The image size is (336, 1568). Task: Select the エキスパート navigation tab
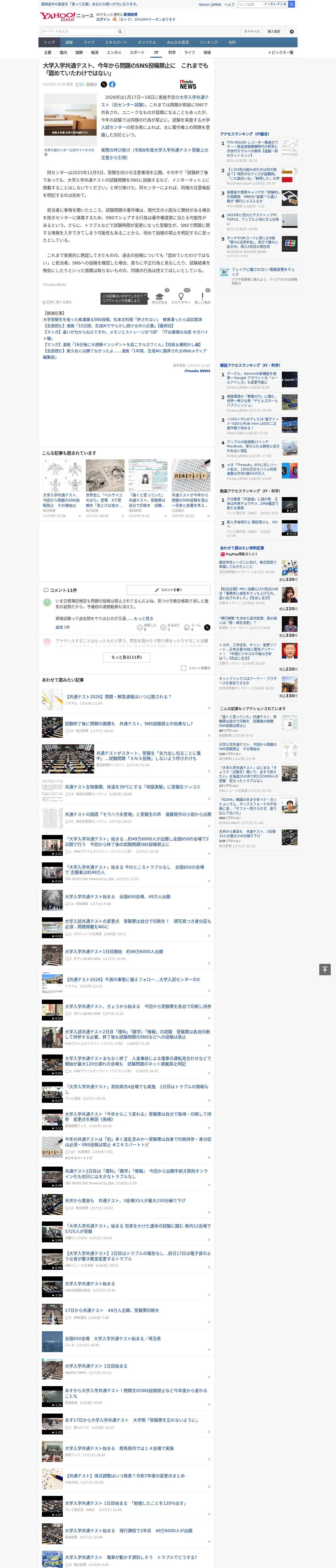[116, 42]
